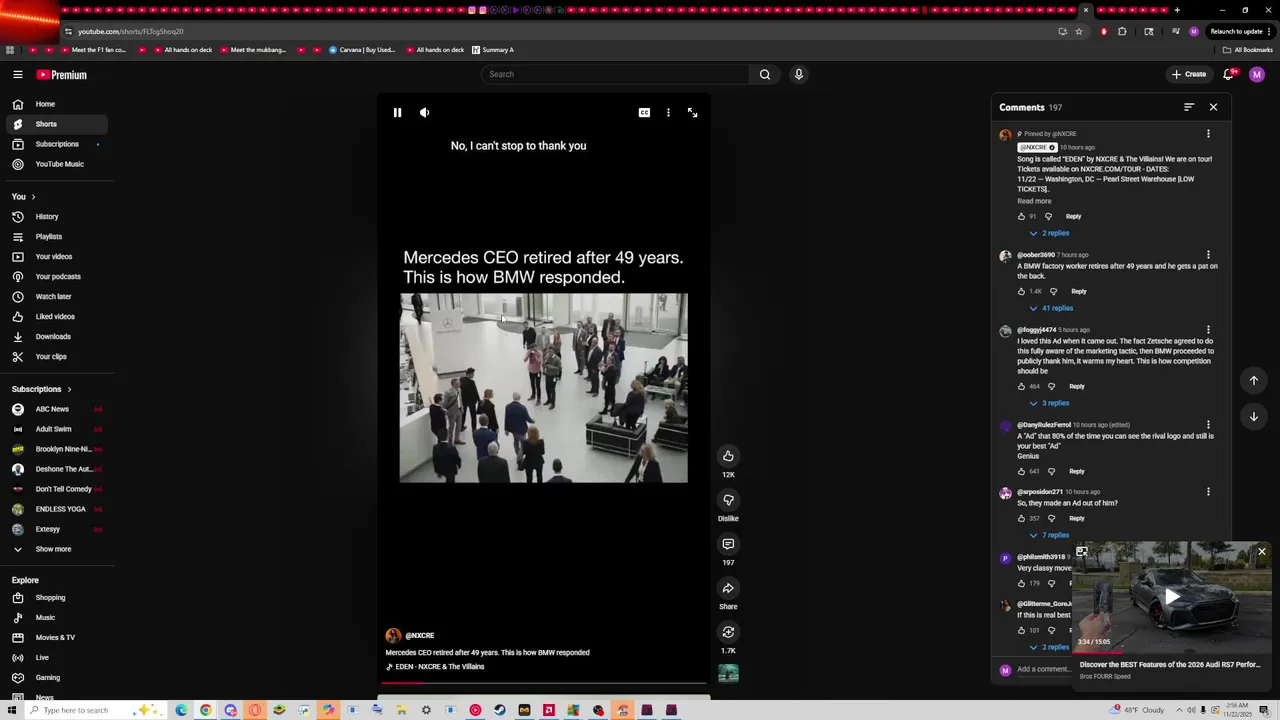Go to previous Short with up arrow
Viewport: 1280px width, 720px height.
pos(1254,380)
